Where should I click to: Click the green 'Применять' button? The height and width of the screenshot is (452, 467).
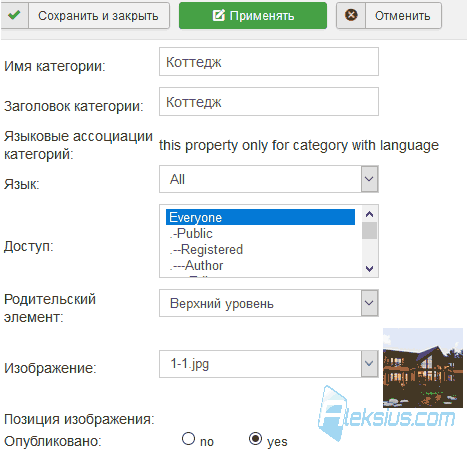coord(253,16)
